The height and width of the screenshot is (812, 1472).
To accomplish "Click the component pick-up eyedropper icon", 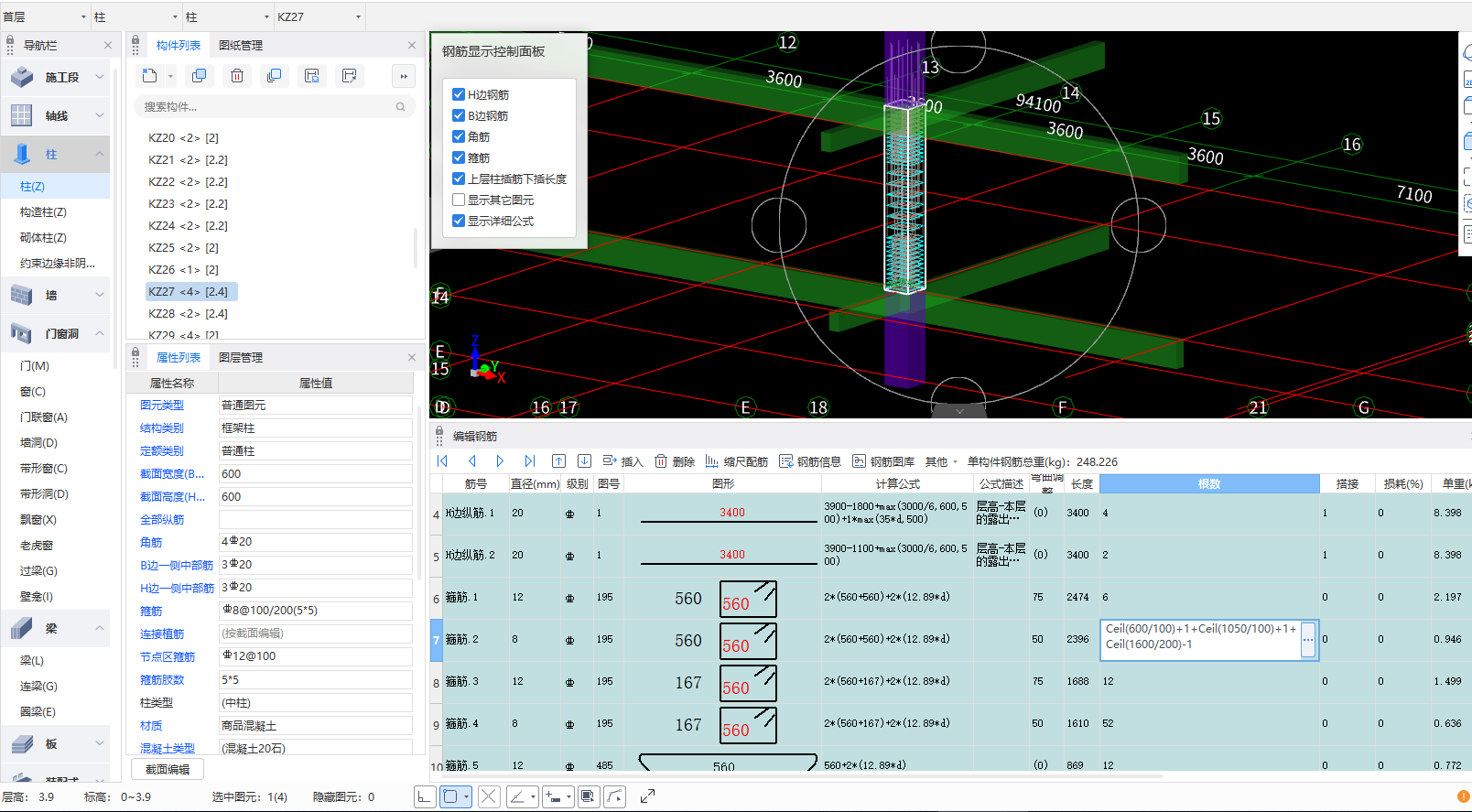I will [349, 76].
